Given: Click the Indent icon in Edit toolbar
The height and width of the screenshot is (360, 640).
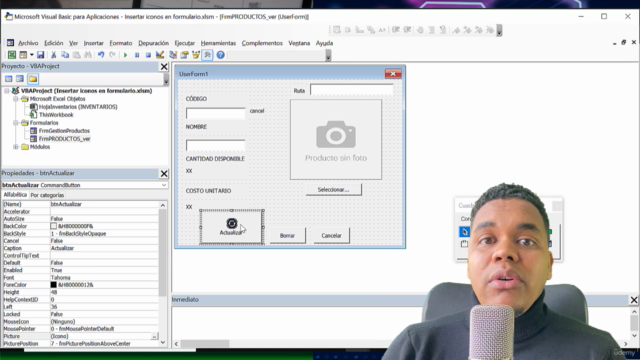Looking at the screenshot, I should click(x=396, y=30).
